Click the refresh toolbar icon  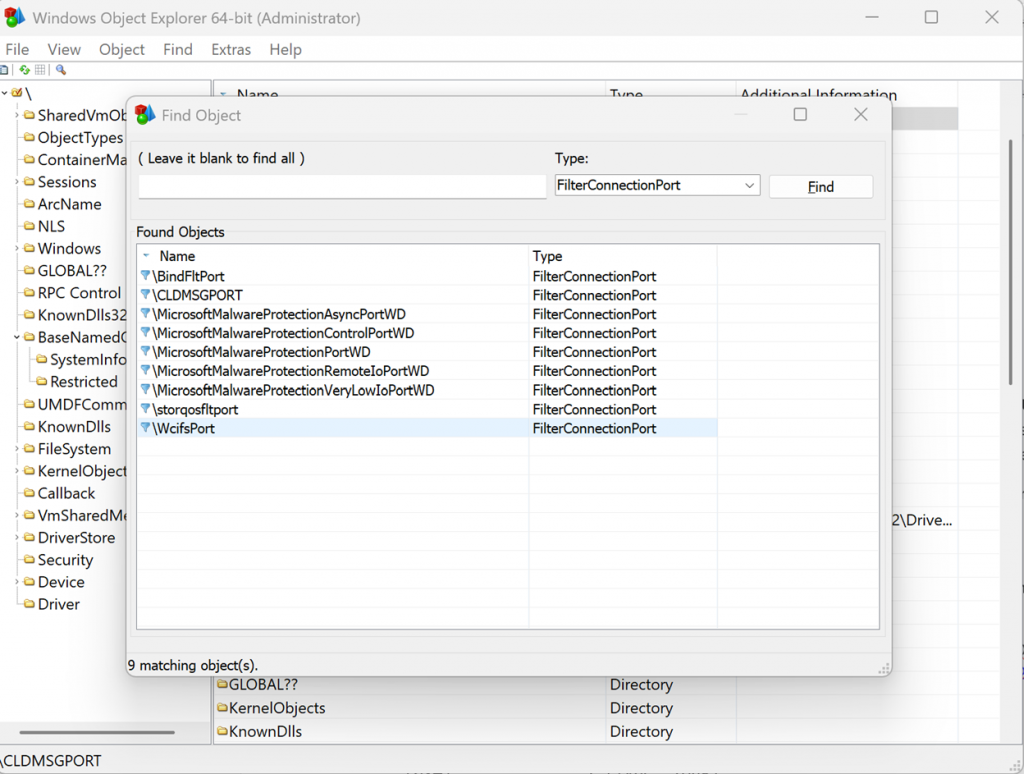click(24, 70)
